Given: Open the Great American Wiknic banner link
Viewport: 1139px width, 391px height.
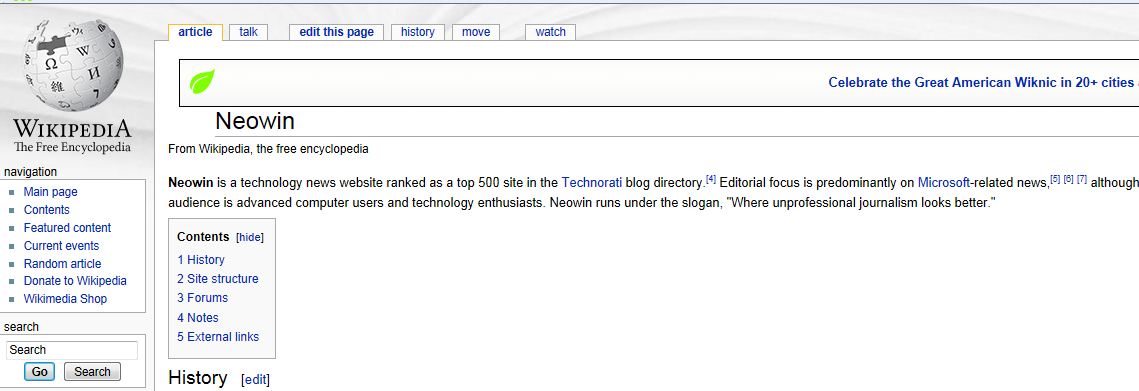Looking at the screenshot, I should [983, 82].
